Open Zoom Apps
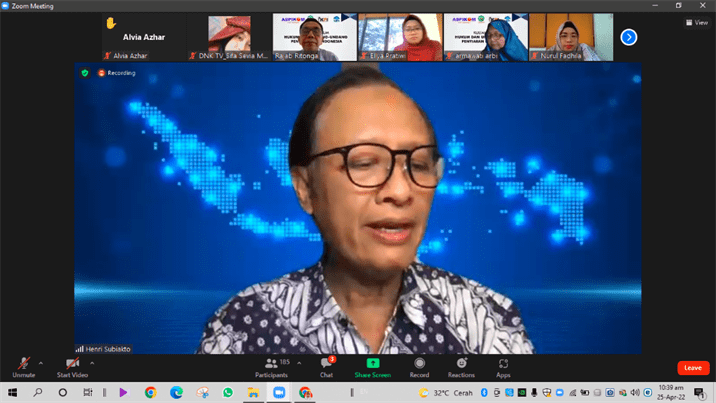This screenshot has height=403, width=716. coord(503,367)
